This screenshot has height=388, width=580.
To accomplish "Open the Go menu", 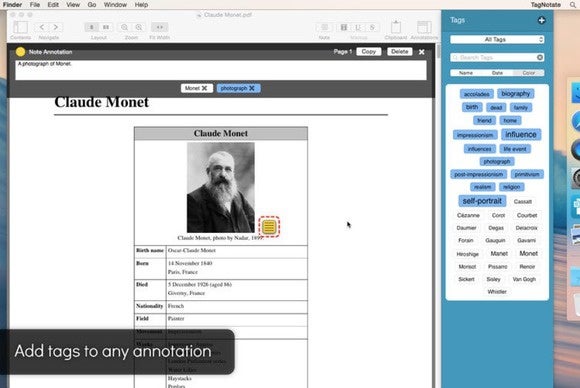I will tap(92, 5).
